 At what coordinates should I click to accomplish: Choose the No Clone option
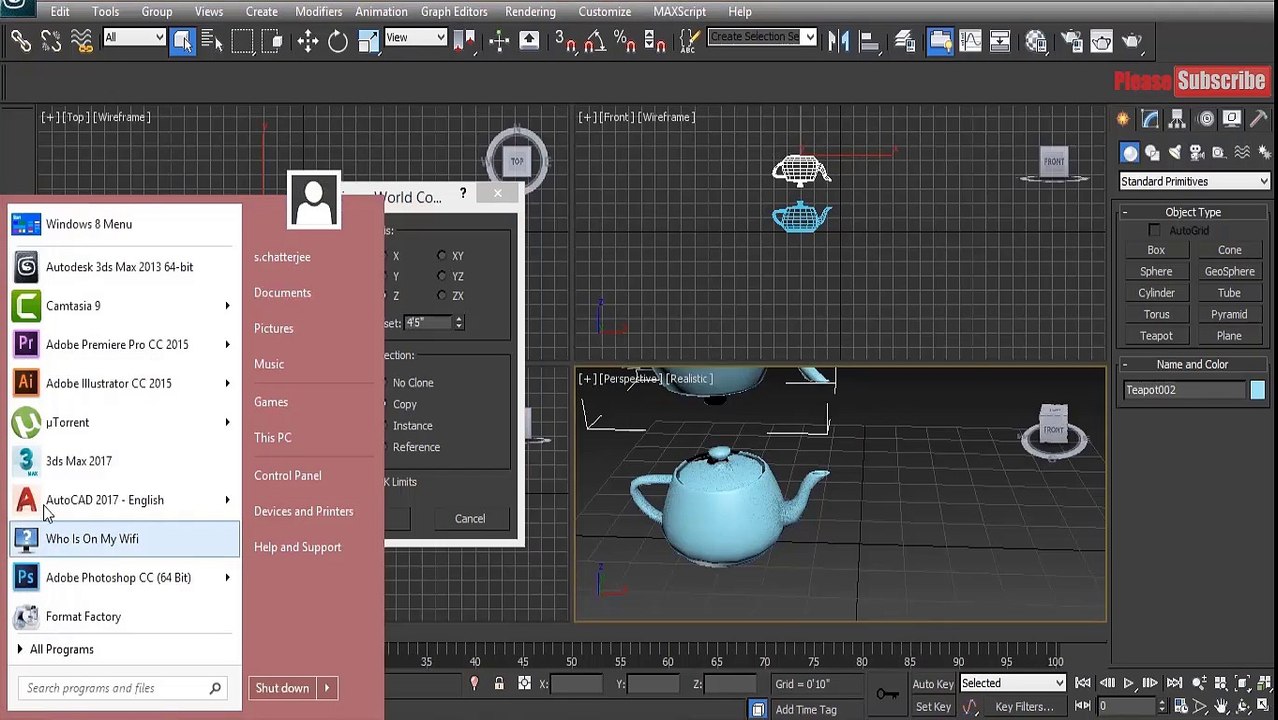412,383
